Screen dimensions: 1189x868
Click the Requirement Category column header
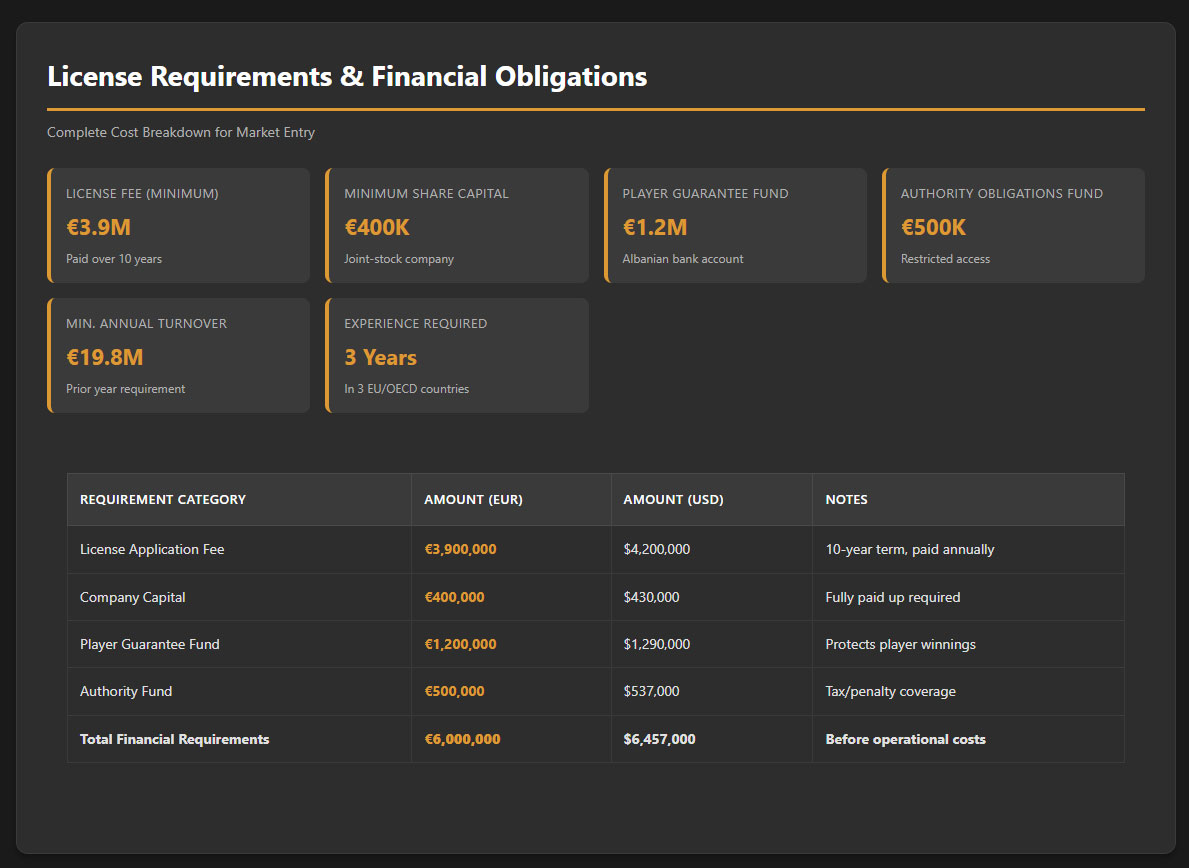162,499
